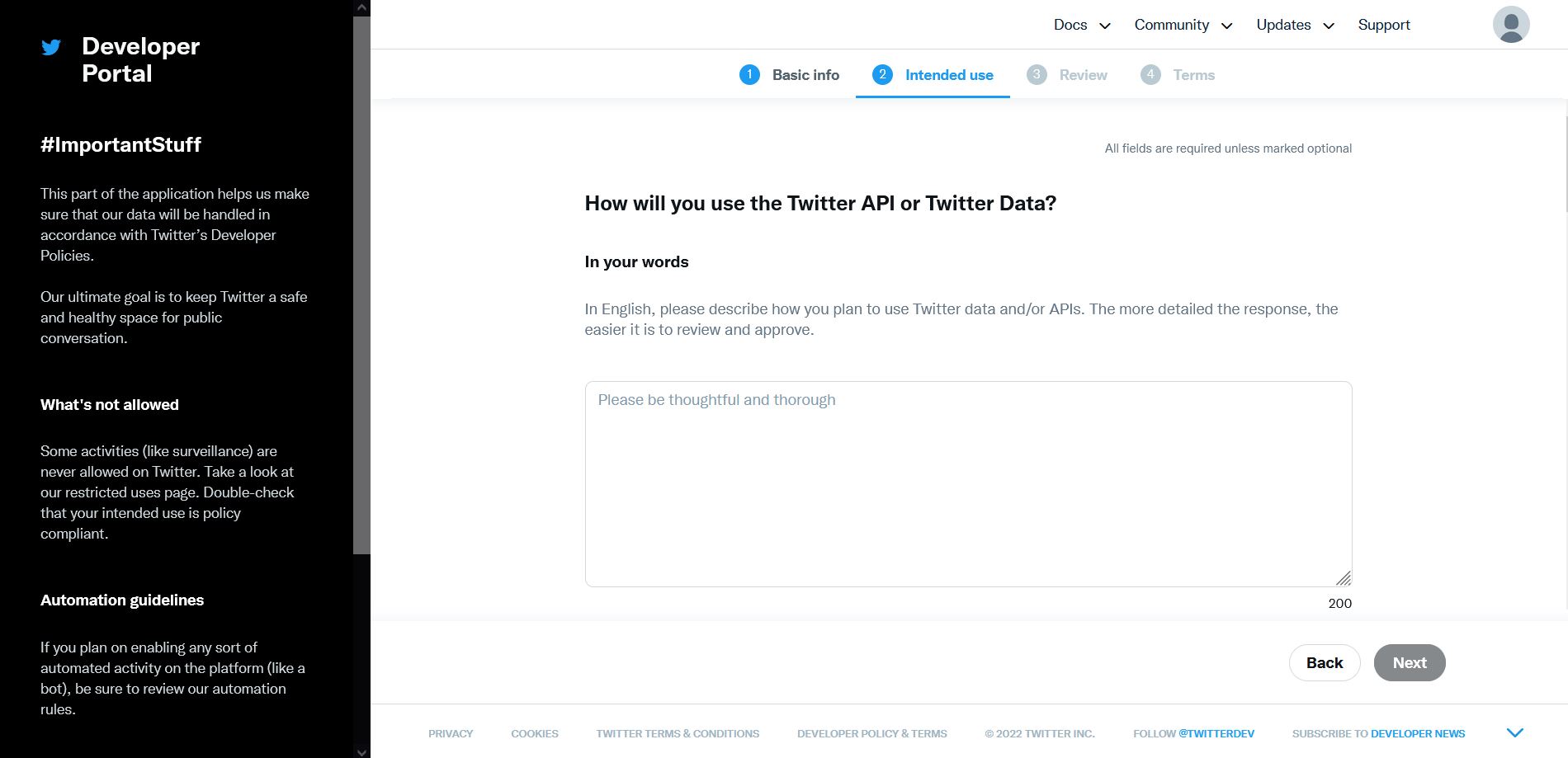Click the Back button
The height and width of the screenshot is (758, 1568).
point(1325,662)
